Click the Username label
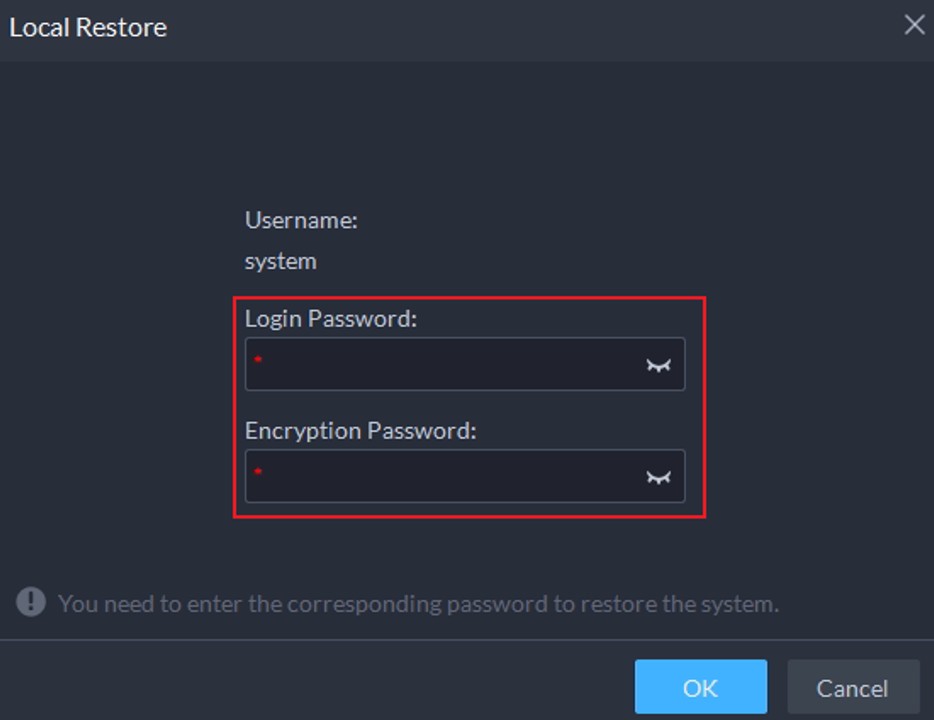 (x=301, y=220)
